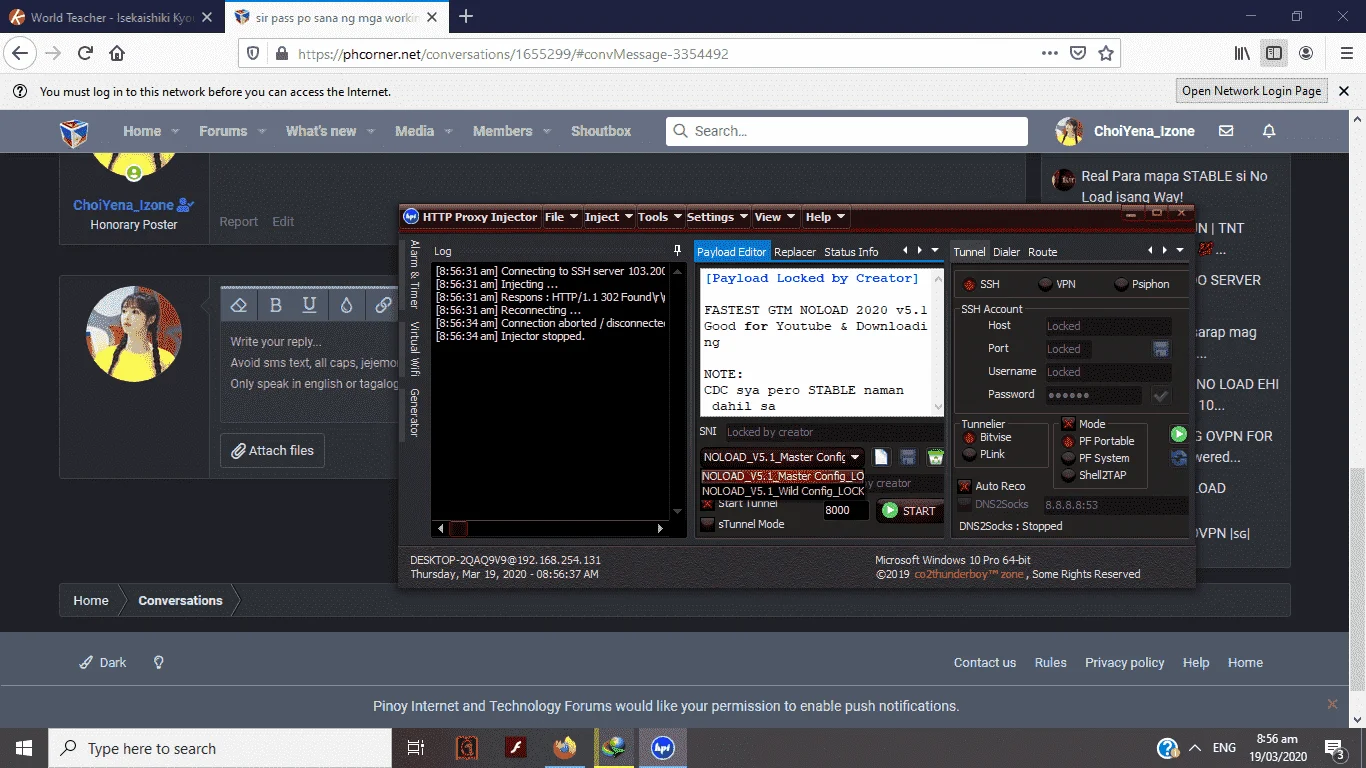The height and width of the screenshot is (768, 1366).
Task: Switch to the Dialer tab
Action: point(1007,252)
